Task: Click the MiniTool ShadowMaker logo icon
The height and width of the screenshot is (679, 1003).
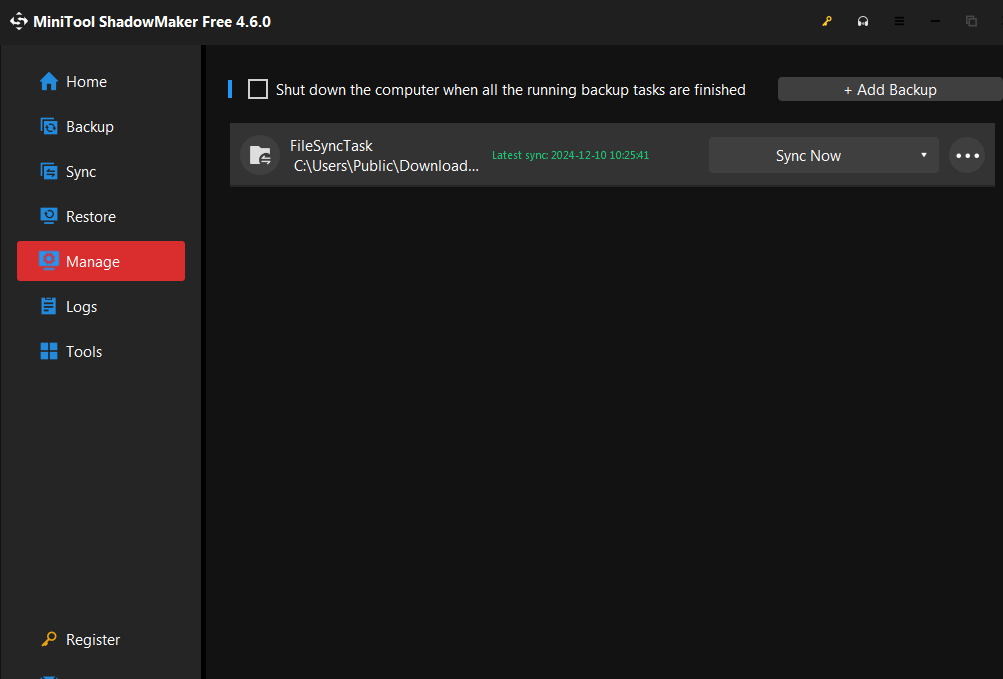Action: 19,21
